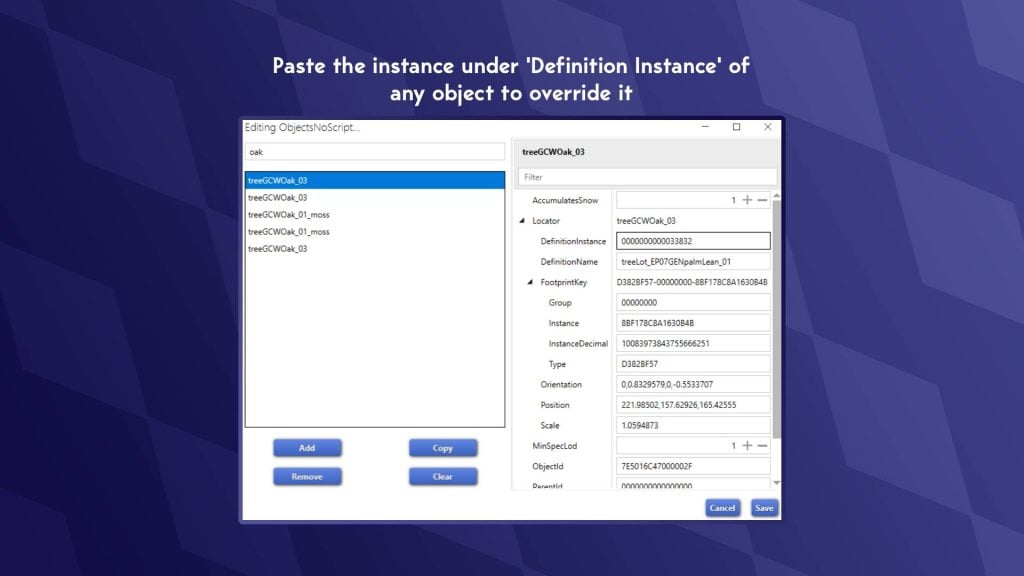
Task: Click the property Filter box
Action: point(648,177)
